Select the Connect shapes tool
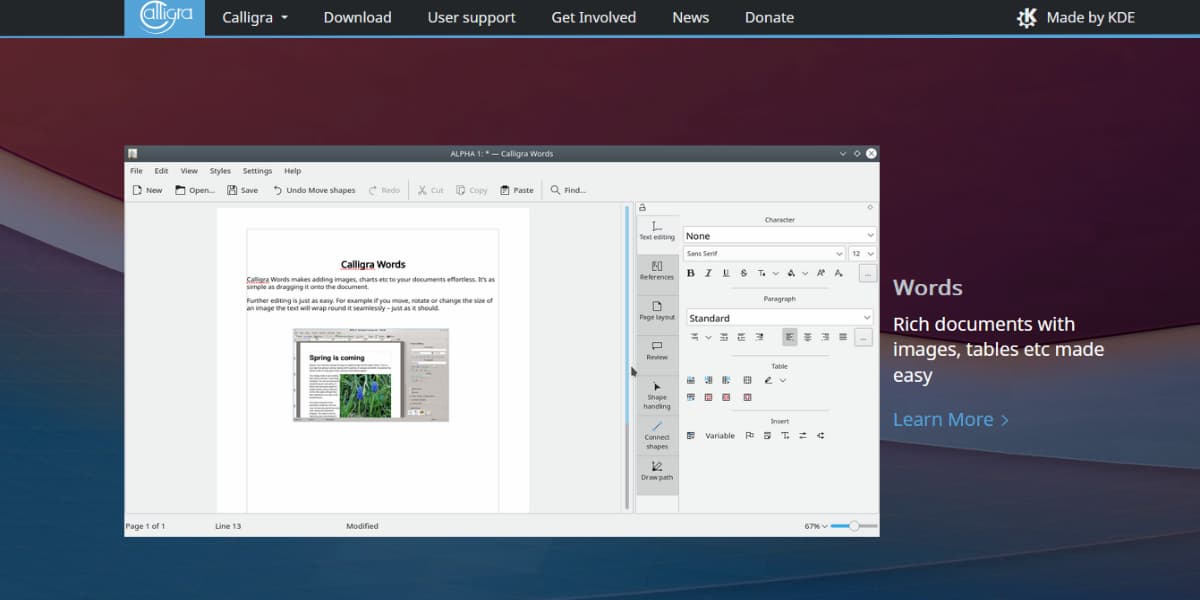Image resolution: width=1200 pixels, height=600 pixels. point(657,435)
